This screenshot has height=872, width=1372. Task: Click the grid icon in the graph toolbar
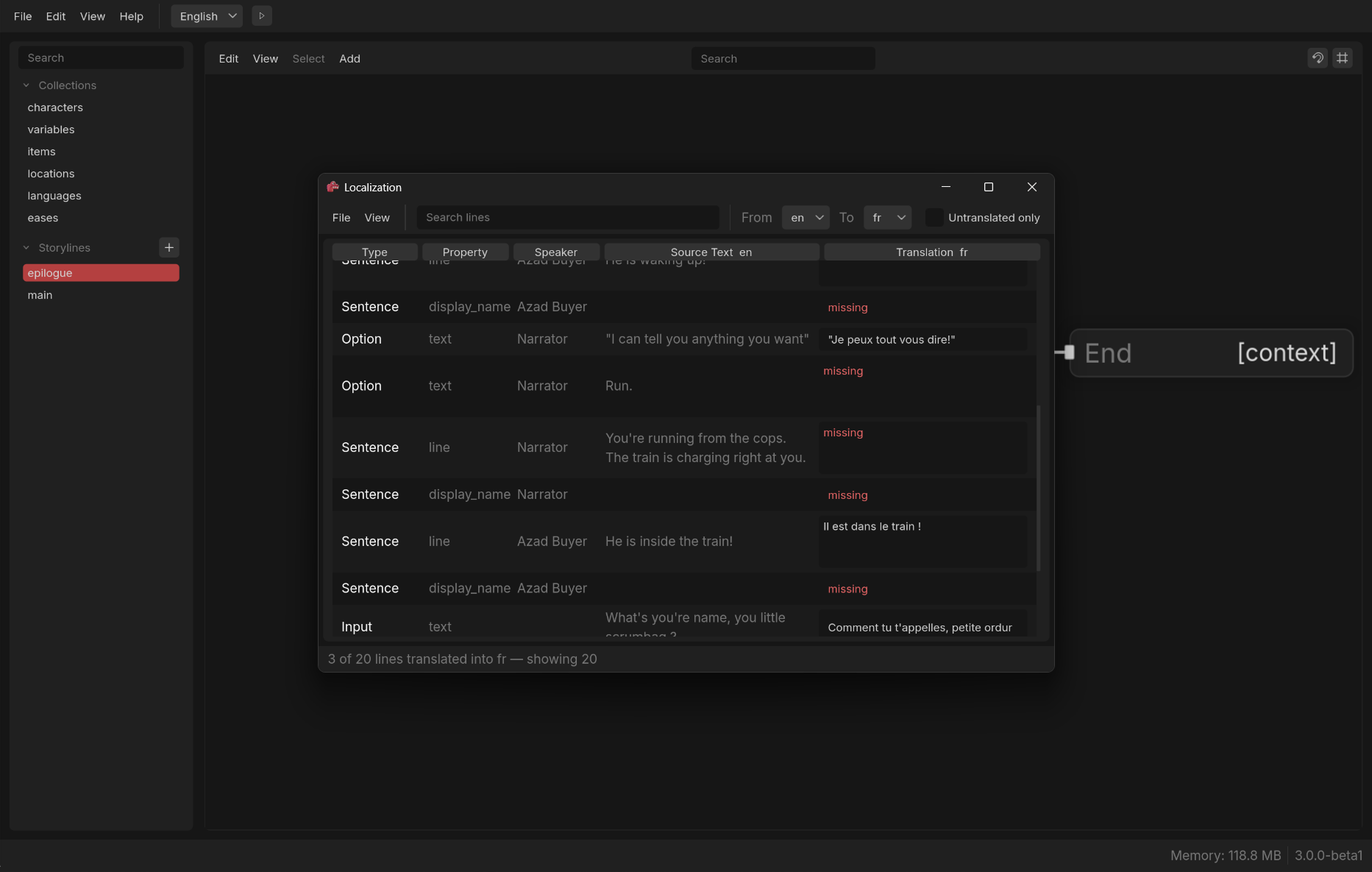(x=1343, y=57)
